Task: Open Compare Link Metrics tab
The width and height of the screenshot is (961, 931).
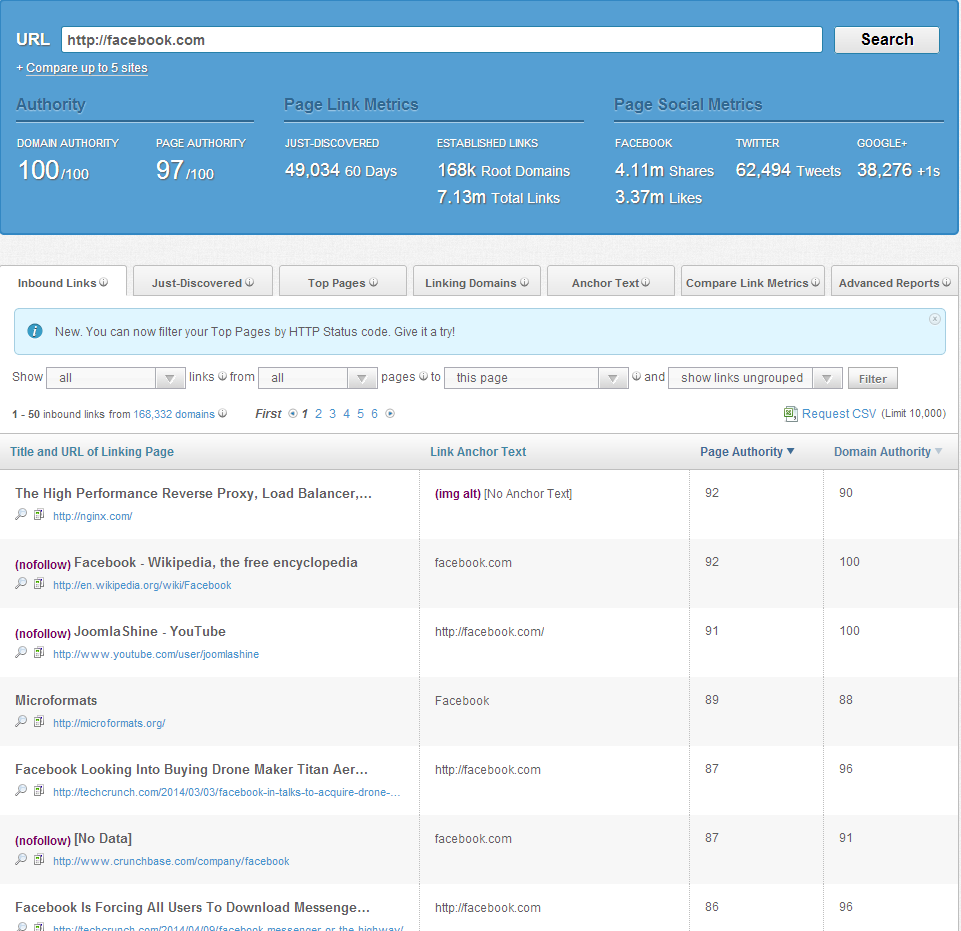Action: coord(753,282)
